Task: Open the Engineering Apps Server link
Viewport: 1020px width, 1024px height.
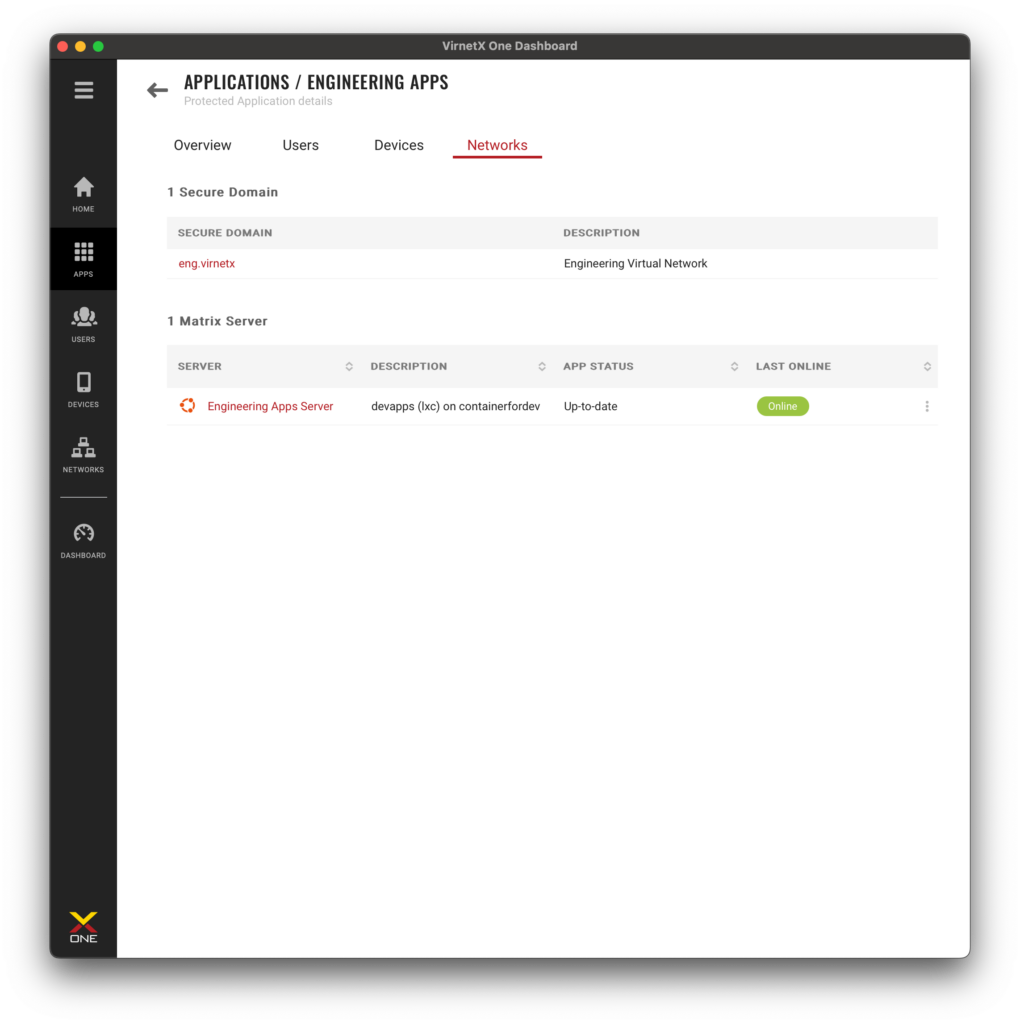Action: tap(270, 406)
